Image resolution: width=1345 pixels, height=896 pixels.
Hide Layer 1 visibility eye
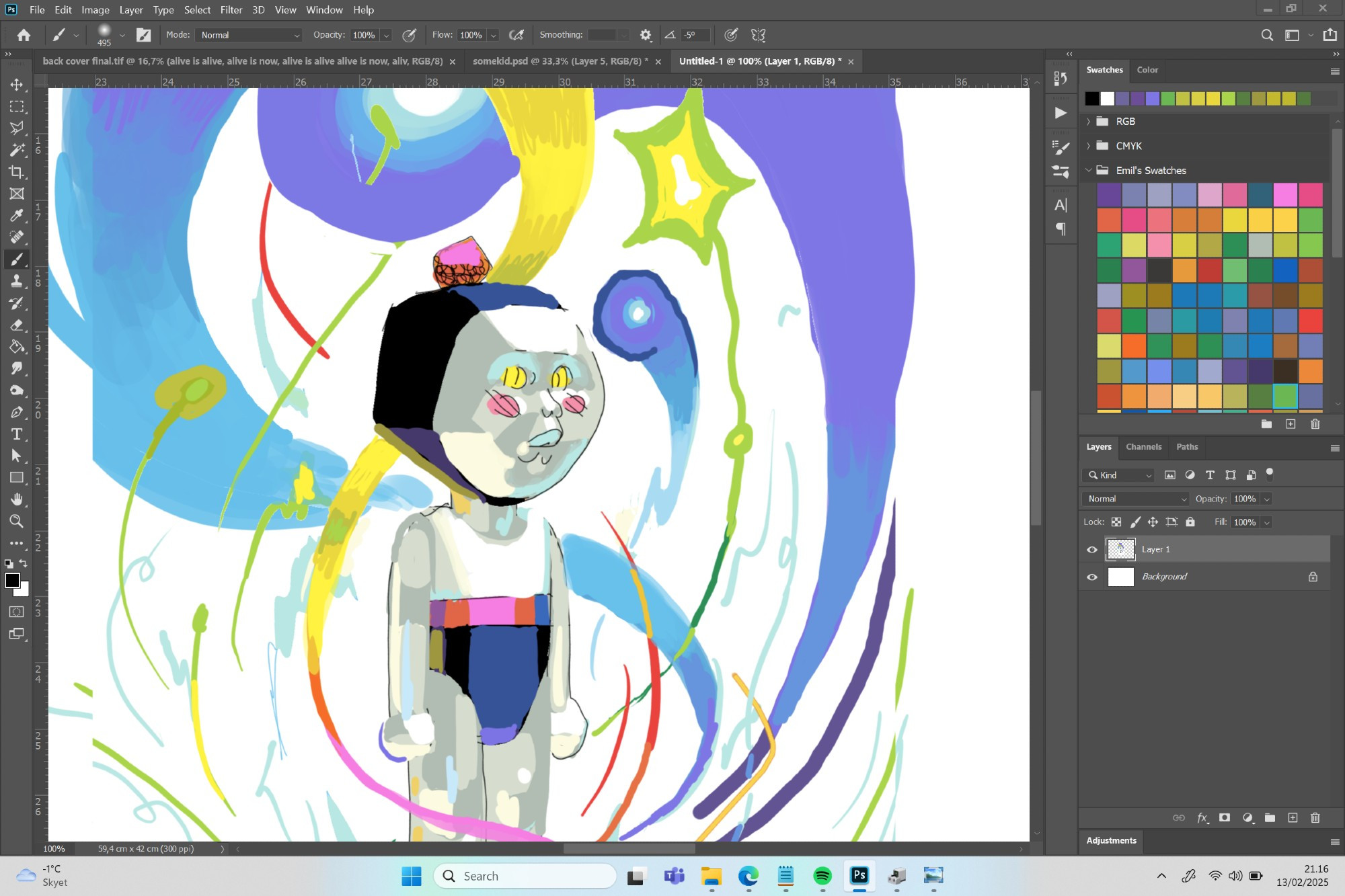point(1092,550)
